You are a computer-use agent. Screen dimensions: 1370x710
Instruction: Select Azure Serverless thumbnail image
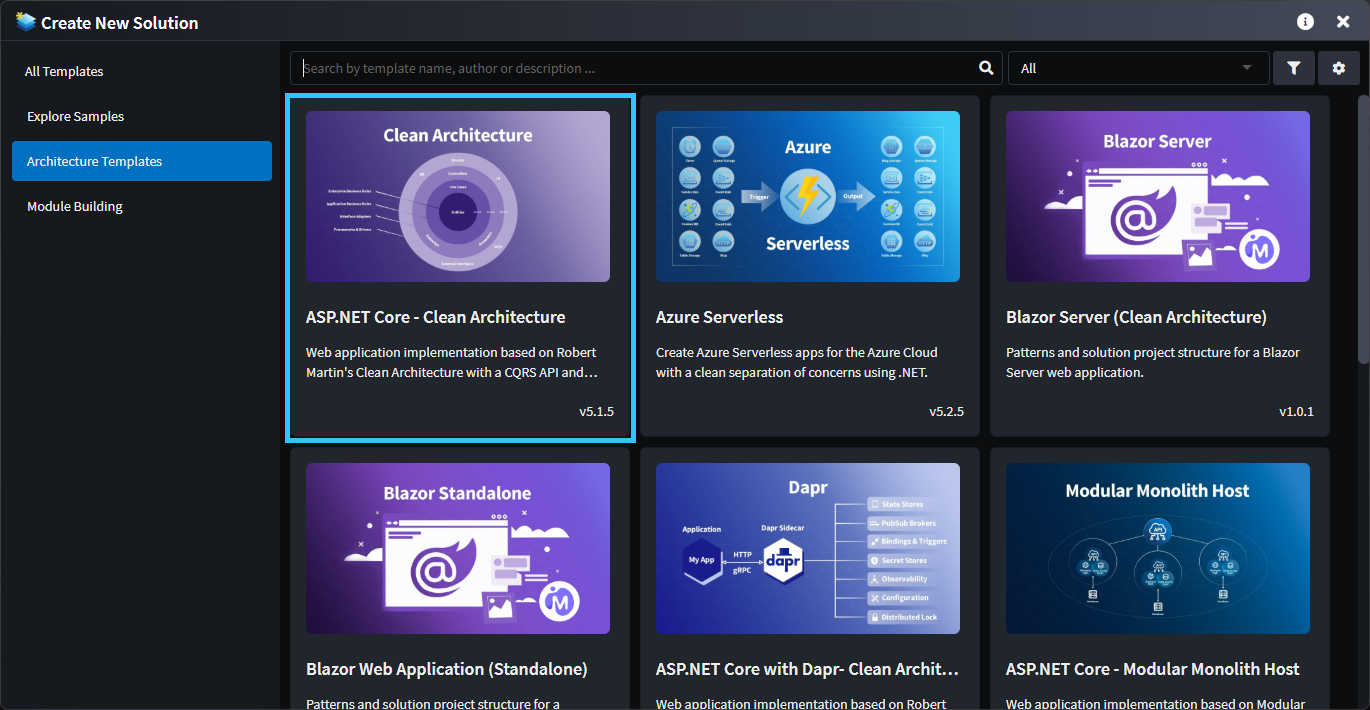point(808,196)
